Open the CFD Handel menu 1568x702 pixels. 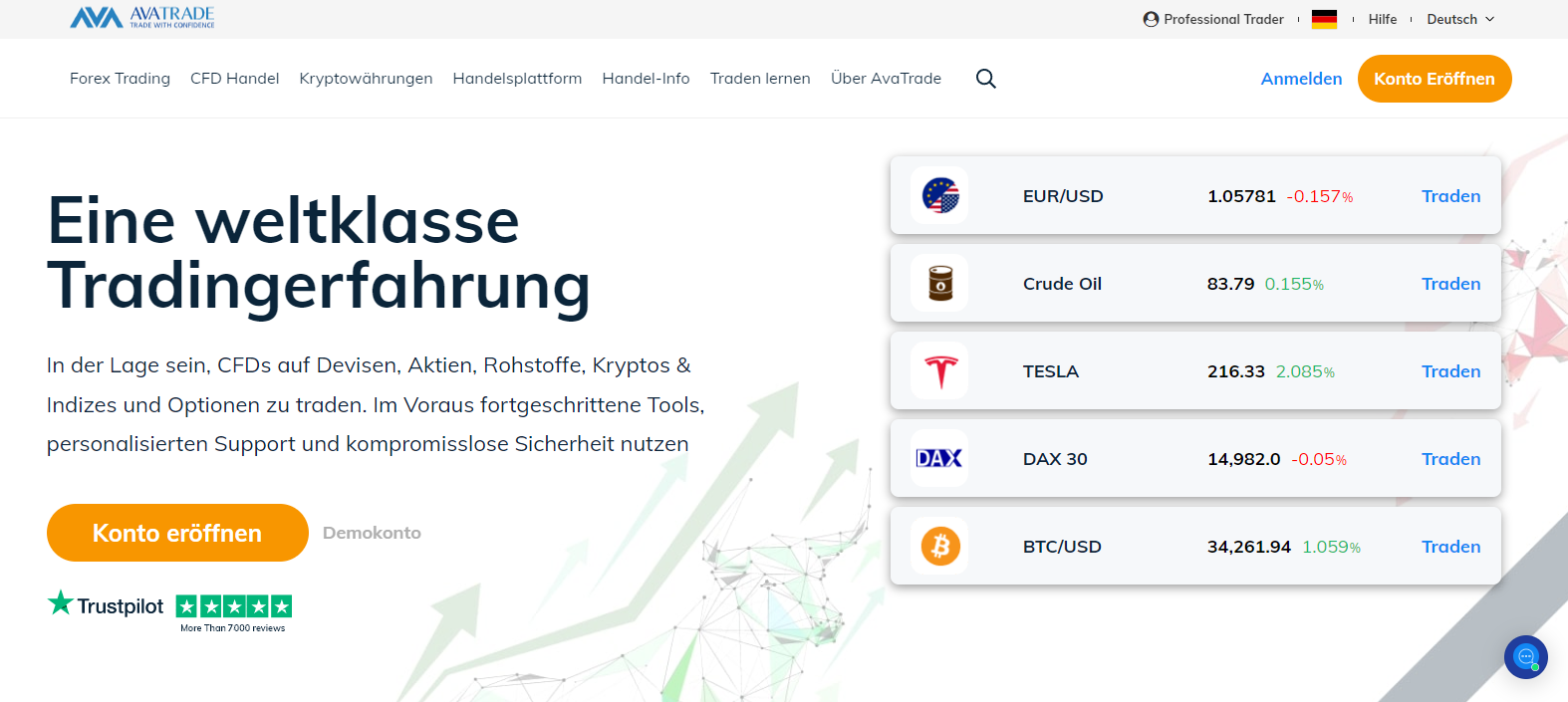[x=235, y=79]
